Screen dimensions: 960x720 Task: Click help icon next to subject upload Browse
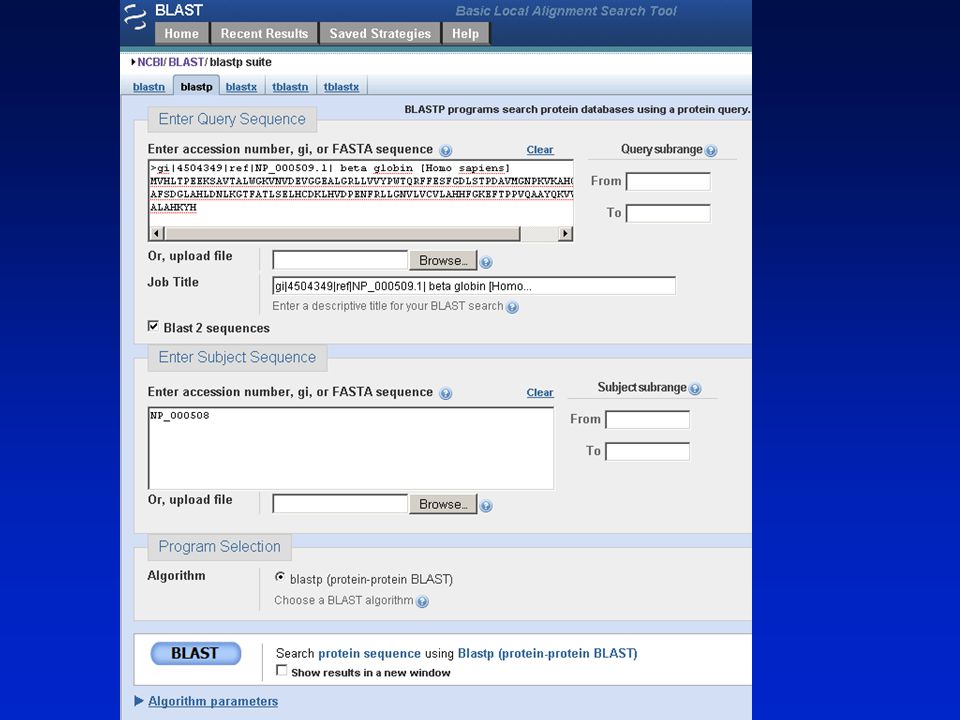pos(486,506)
